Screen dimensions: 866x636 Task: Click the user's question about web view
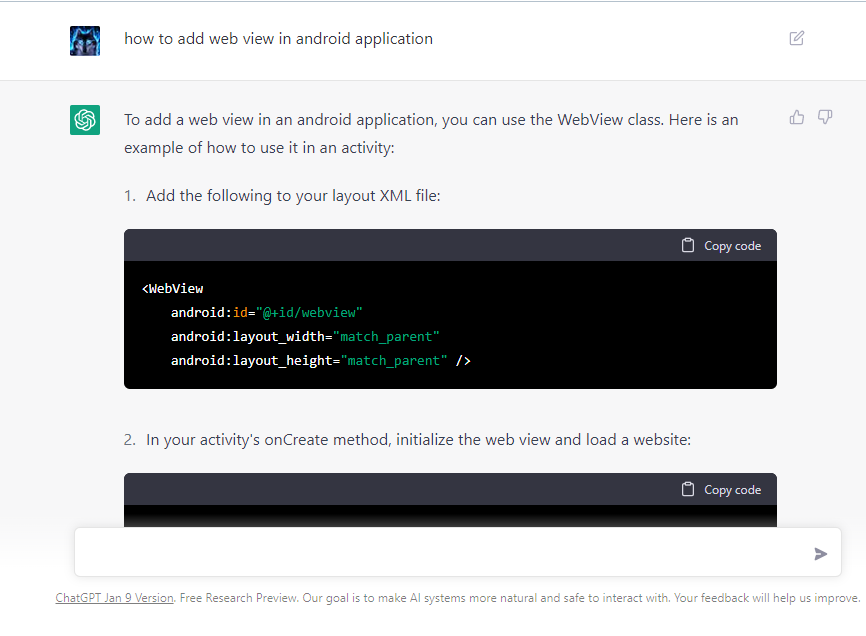click(278, 38)
